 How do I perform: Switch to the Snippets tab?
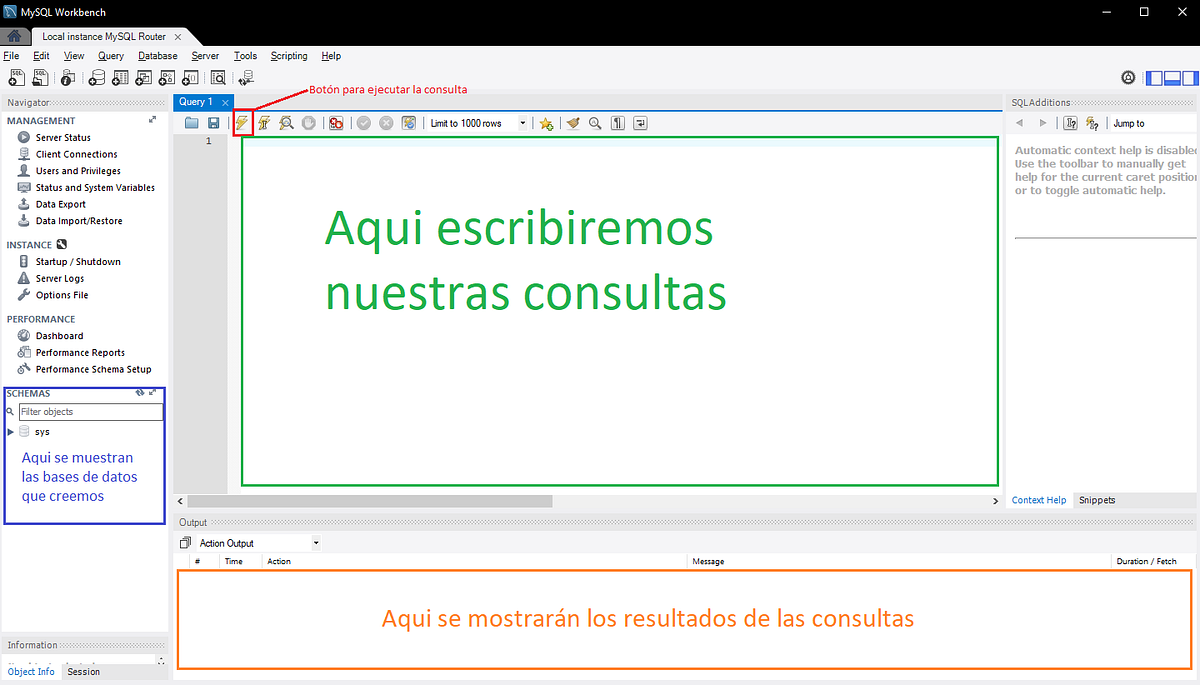[1096, 500]
